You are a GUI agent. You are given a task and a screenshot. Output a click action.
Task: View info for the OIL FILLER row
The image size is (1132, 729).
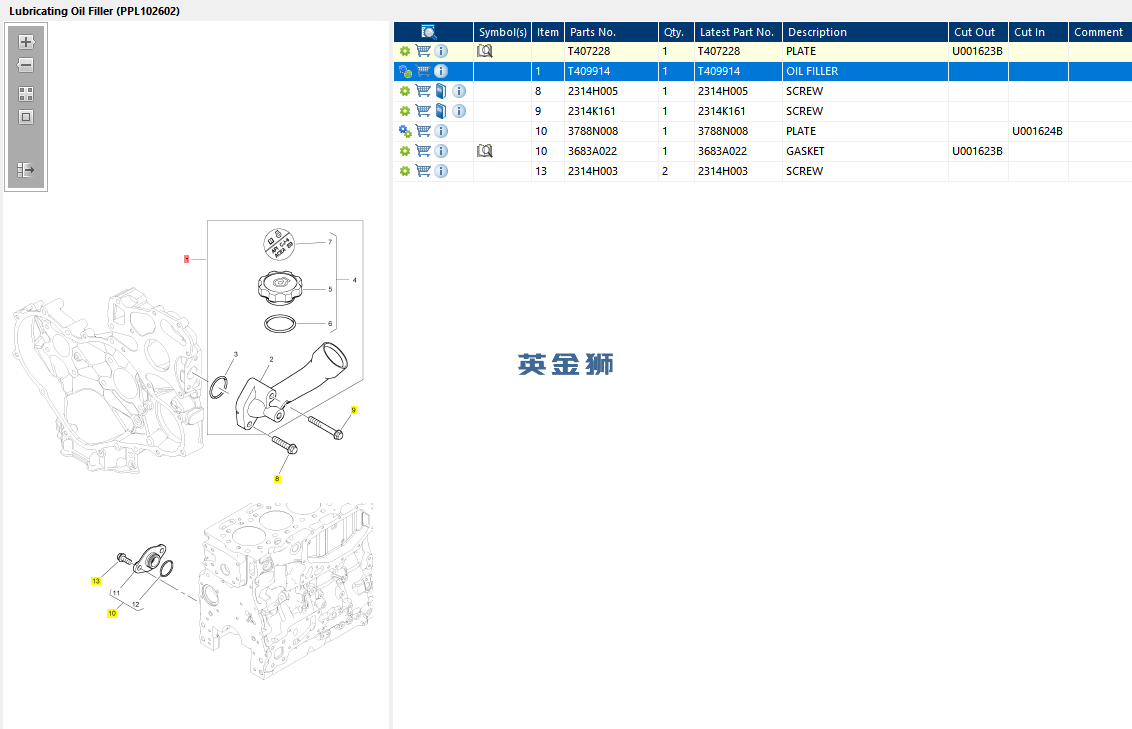point(441,71)
